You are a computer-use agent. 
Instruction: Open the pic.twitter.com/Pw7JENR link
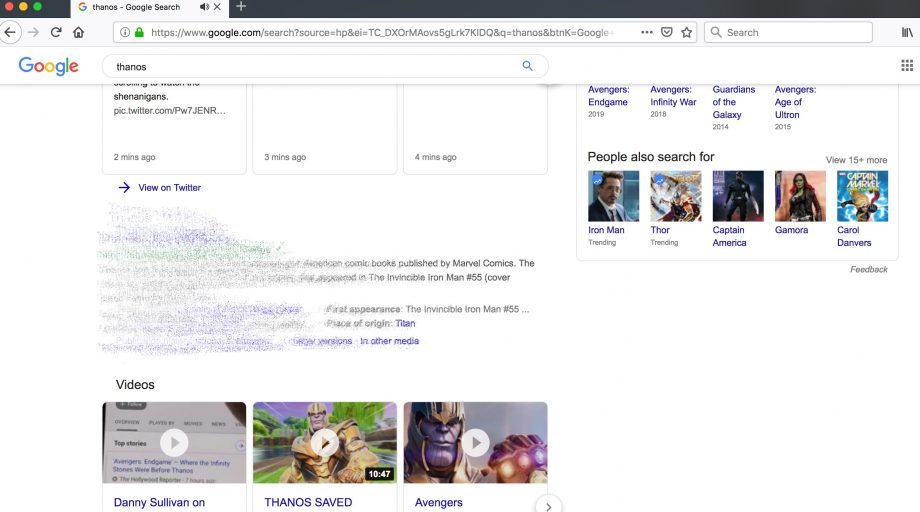170,110
